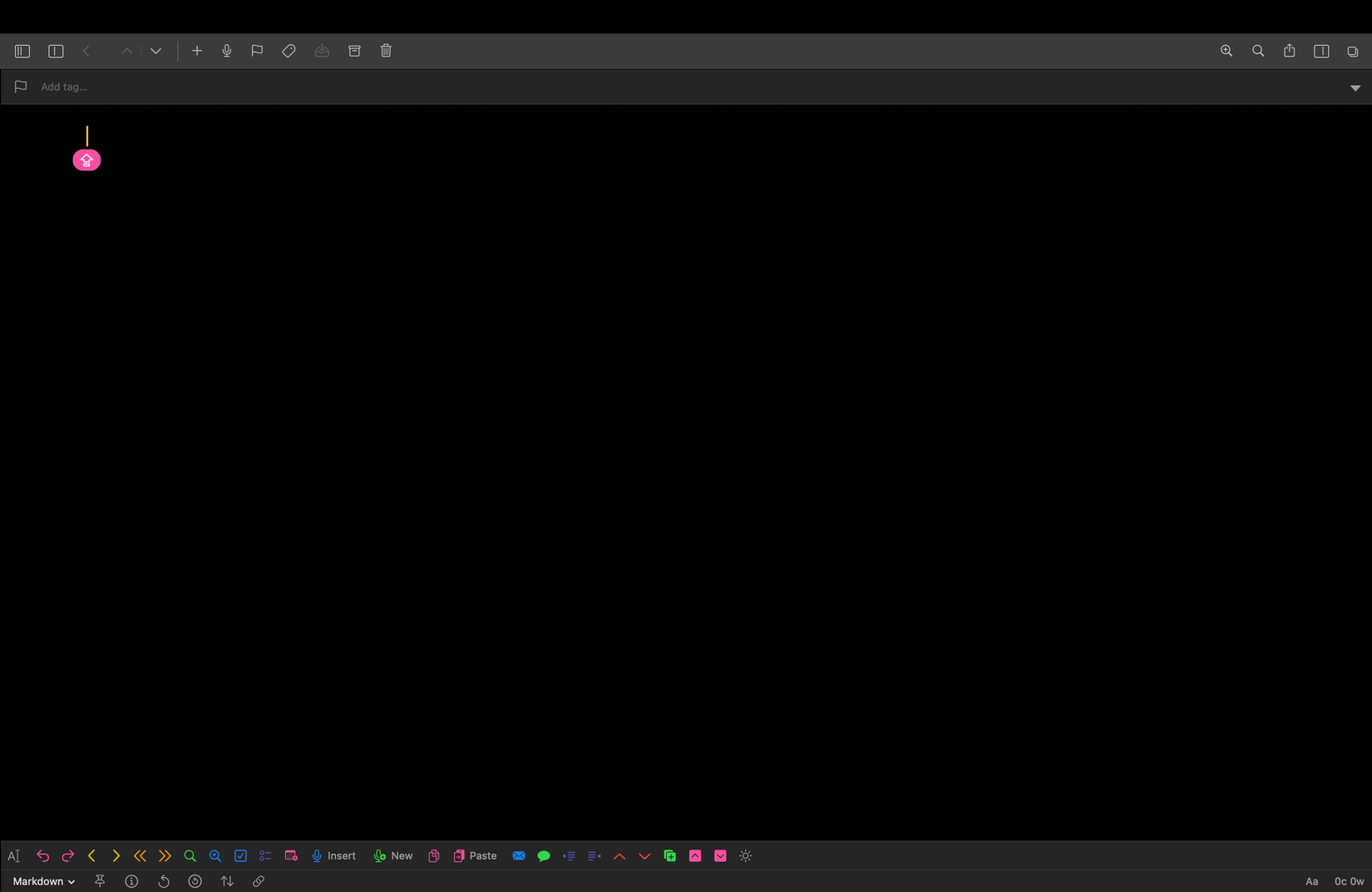Archive the draft with the archive box icon

tap(354, 51)
